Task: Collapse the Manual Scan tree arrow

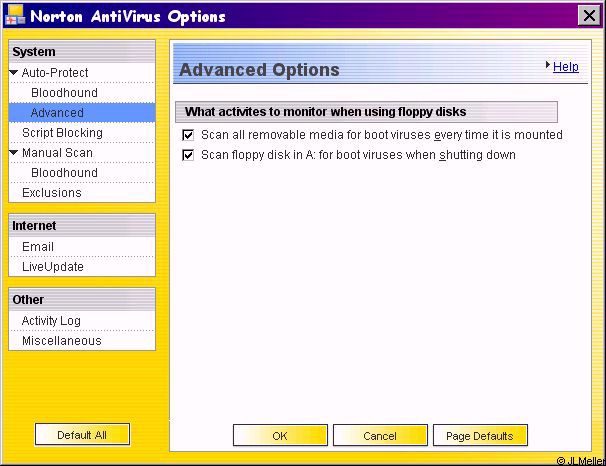Action: (x=14, y=153)
